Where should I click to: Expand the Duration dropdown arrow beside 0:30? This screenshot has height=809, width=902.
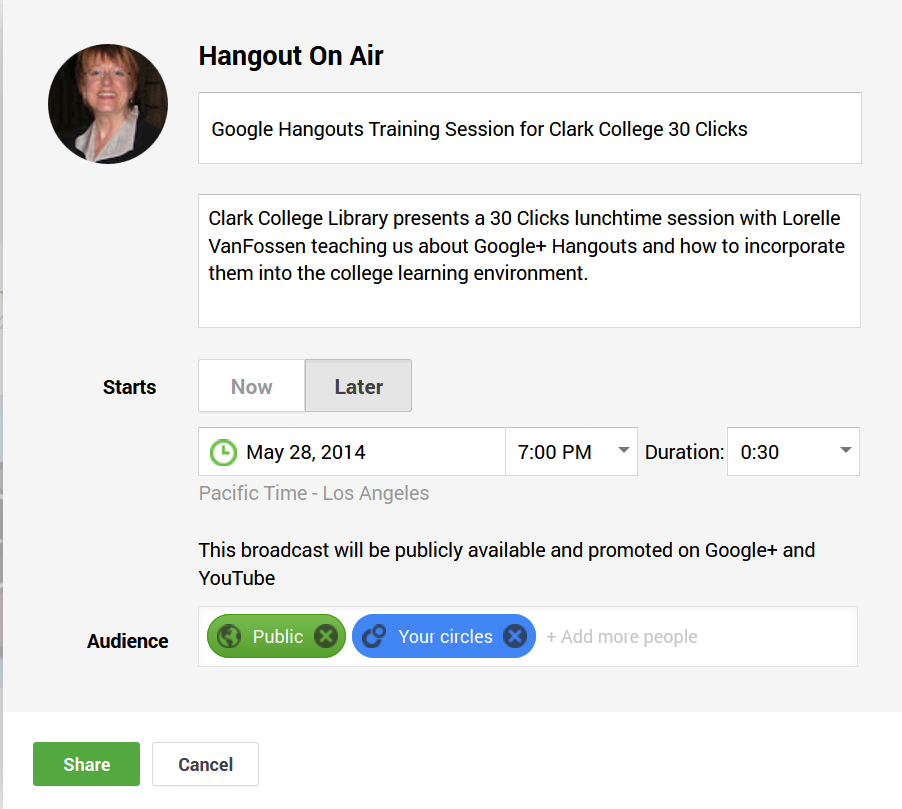(x=845, y=451)
